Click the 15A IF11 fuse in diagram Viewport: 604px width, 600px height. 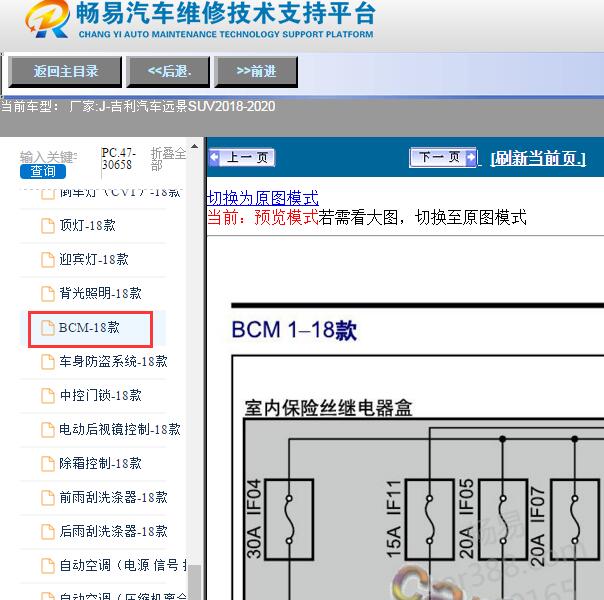(430, 519)
